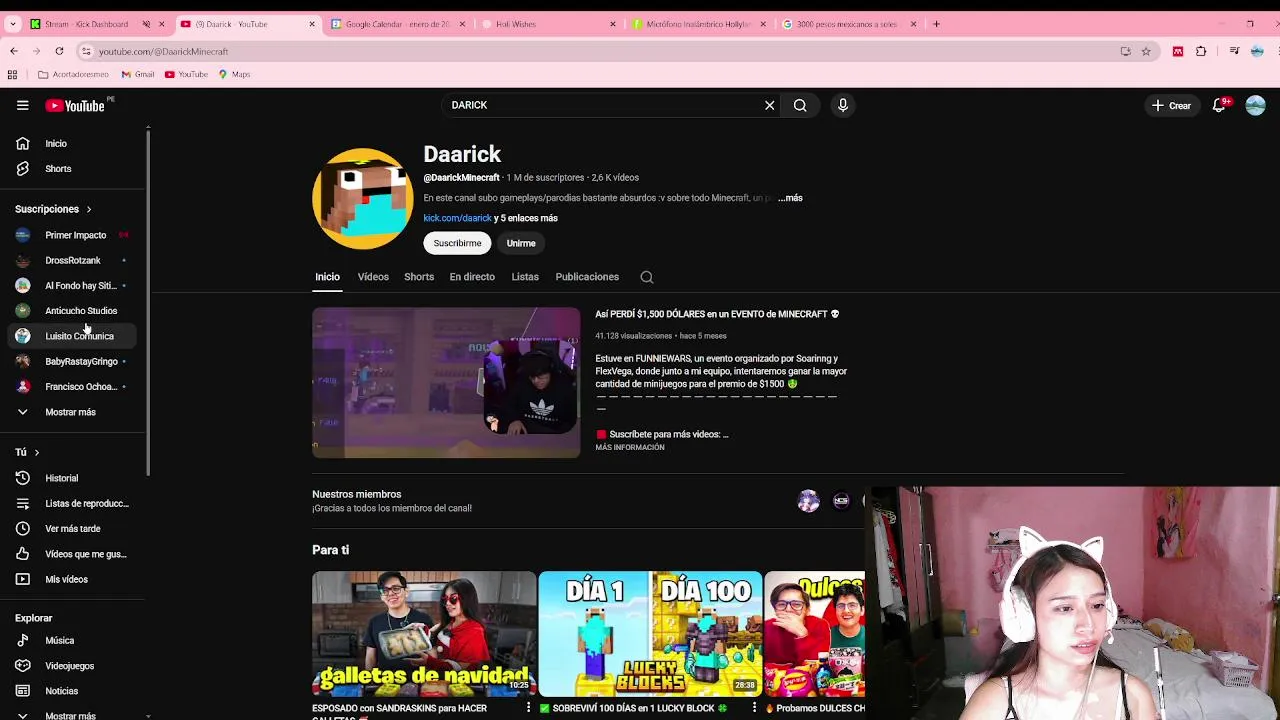Expand the Suscripciones section
Screen dimensions: 1280x720
[x=53, y=209]
